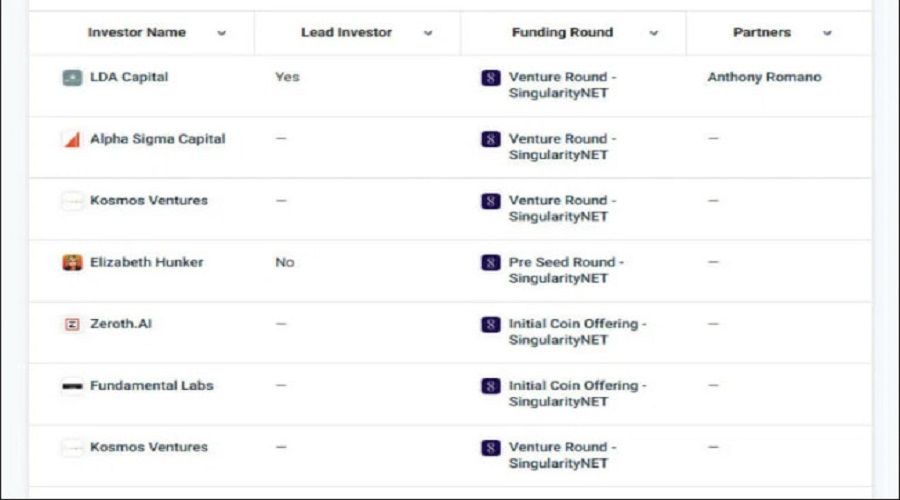This screenshot has width=900, height=500.
Task: Click the LDA Capital logo icon
Action: coord(72,77)
